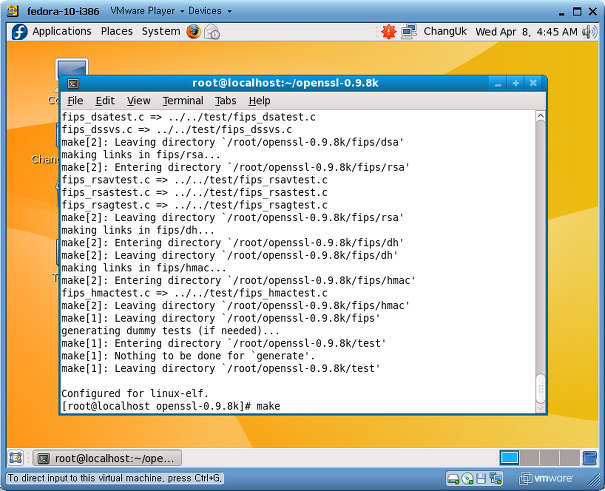
Task: Minimize the terminal window
Action: click(x=498, y=83)
